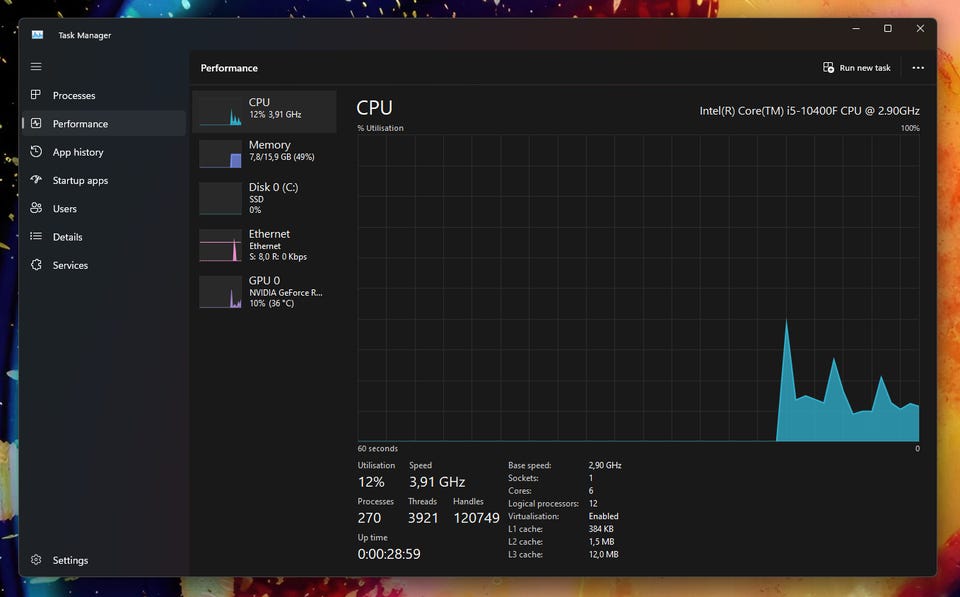
Task: Click the 12,0 MB L3 cache value
Action: pos(604,555)
